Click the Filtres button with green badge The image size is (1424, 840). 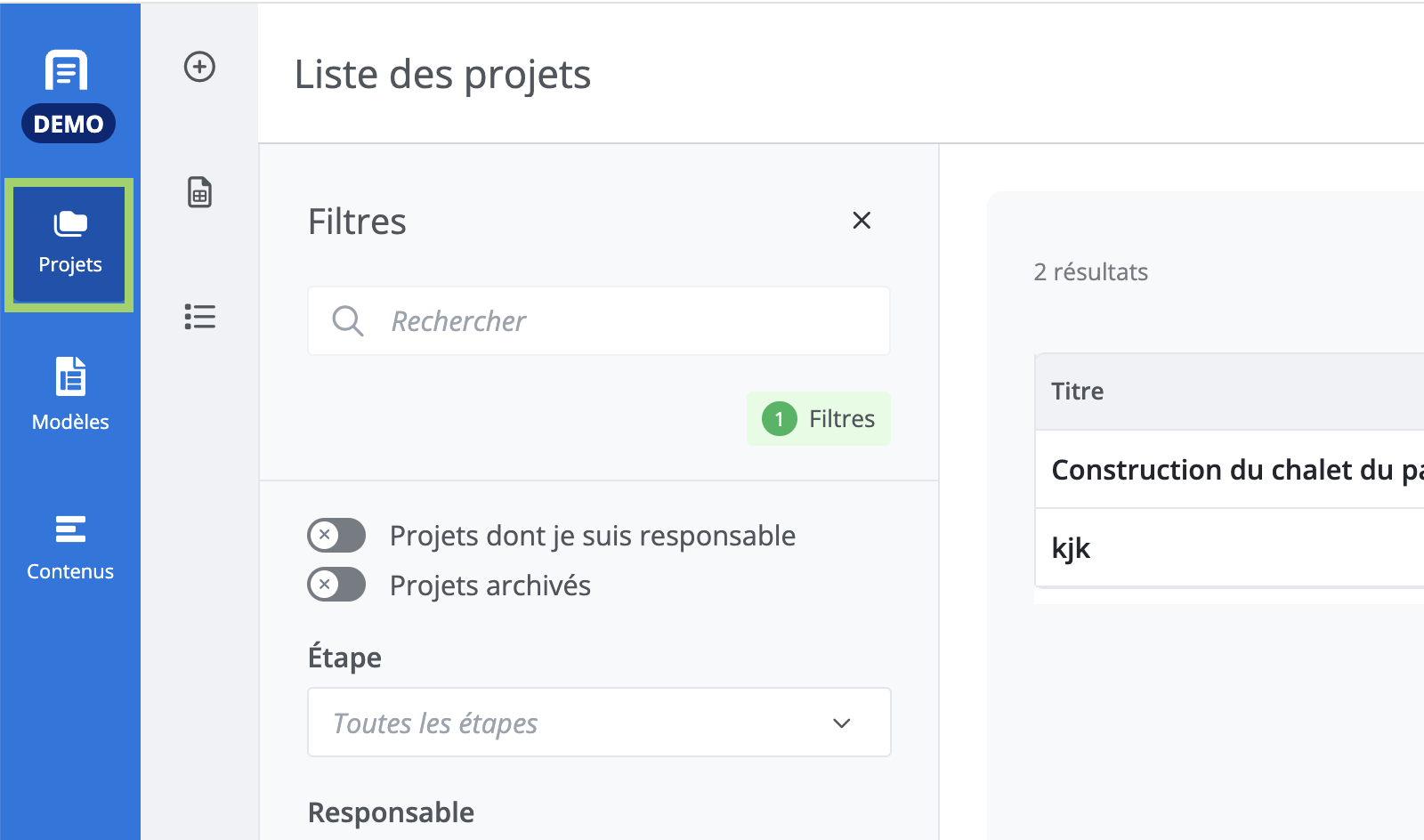pos(819,418)
